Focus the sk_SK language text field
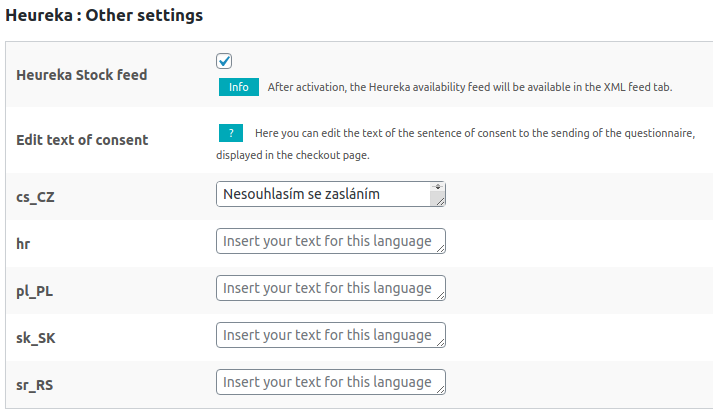Viewport: 713px width, 409px height. [x=331, y=335]
